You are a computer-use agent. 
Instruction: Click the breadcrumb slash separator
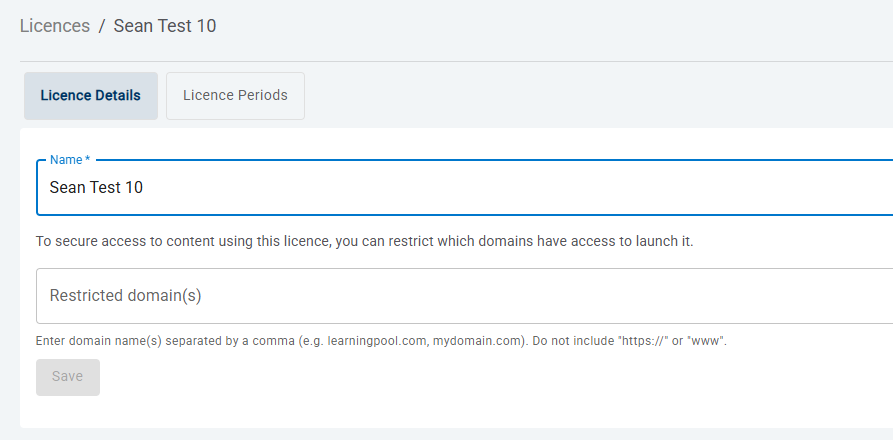[x=102, y=26]
